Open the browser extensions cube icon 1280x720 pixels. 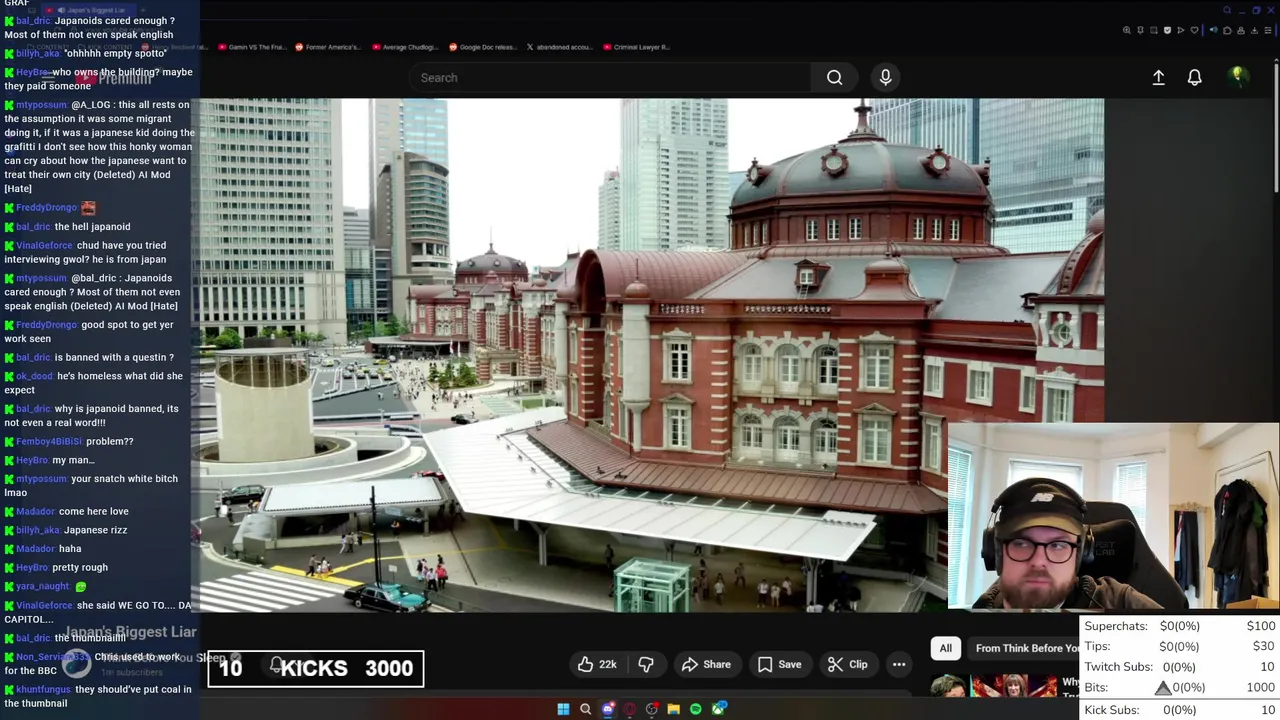(x=1227, y=30)
